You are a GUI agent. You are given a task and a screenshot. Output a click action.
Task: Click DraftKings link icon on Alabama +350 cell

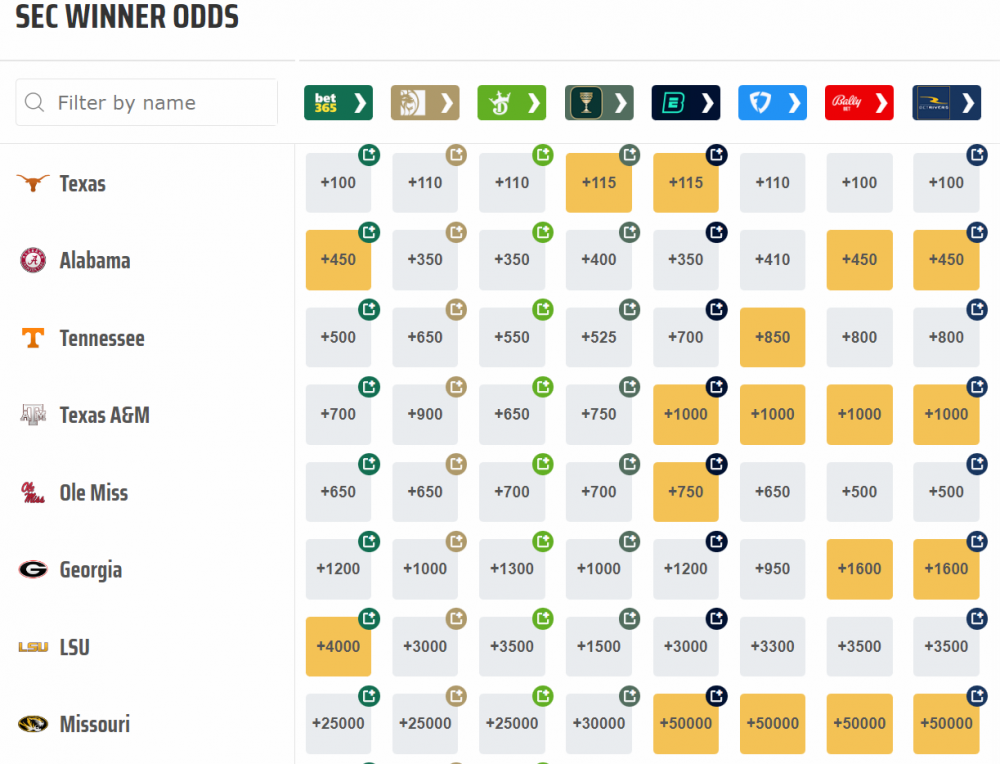pos(543,232)
